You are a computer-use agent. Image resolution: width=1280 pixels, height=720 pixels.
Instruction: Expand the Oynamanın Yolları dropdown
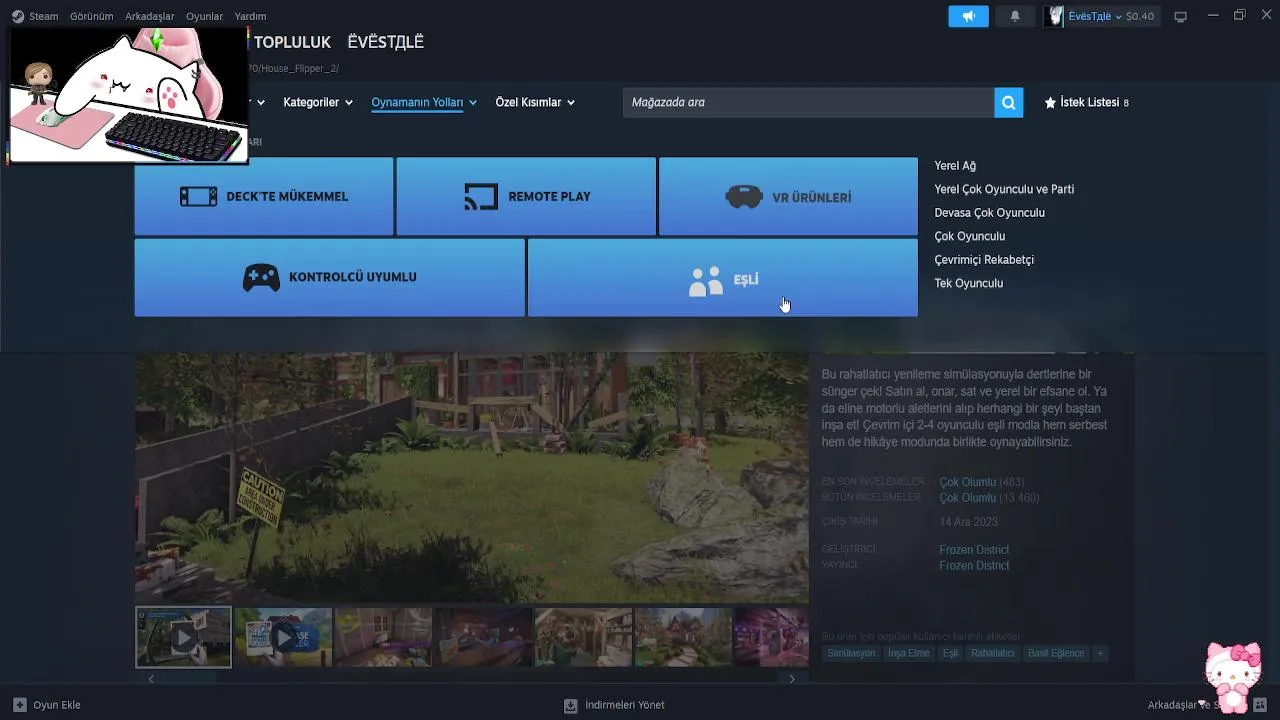(x=424, y=102)
